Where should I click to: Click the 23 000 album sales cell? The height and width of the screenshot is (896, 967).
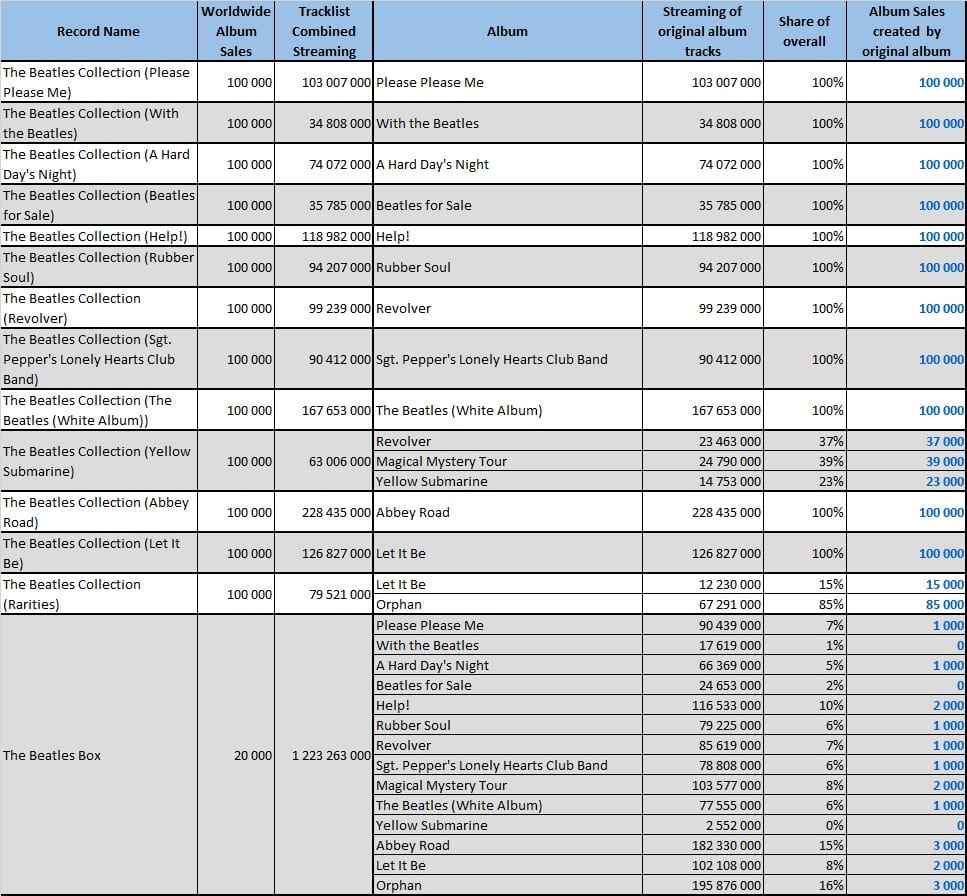(x=906, y=481)
